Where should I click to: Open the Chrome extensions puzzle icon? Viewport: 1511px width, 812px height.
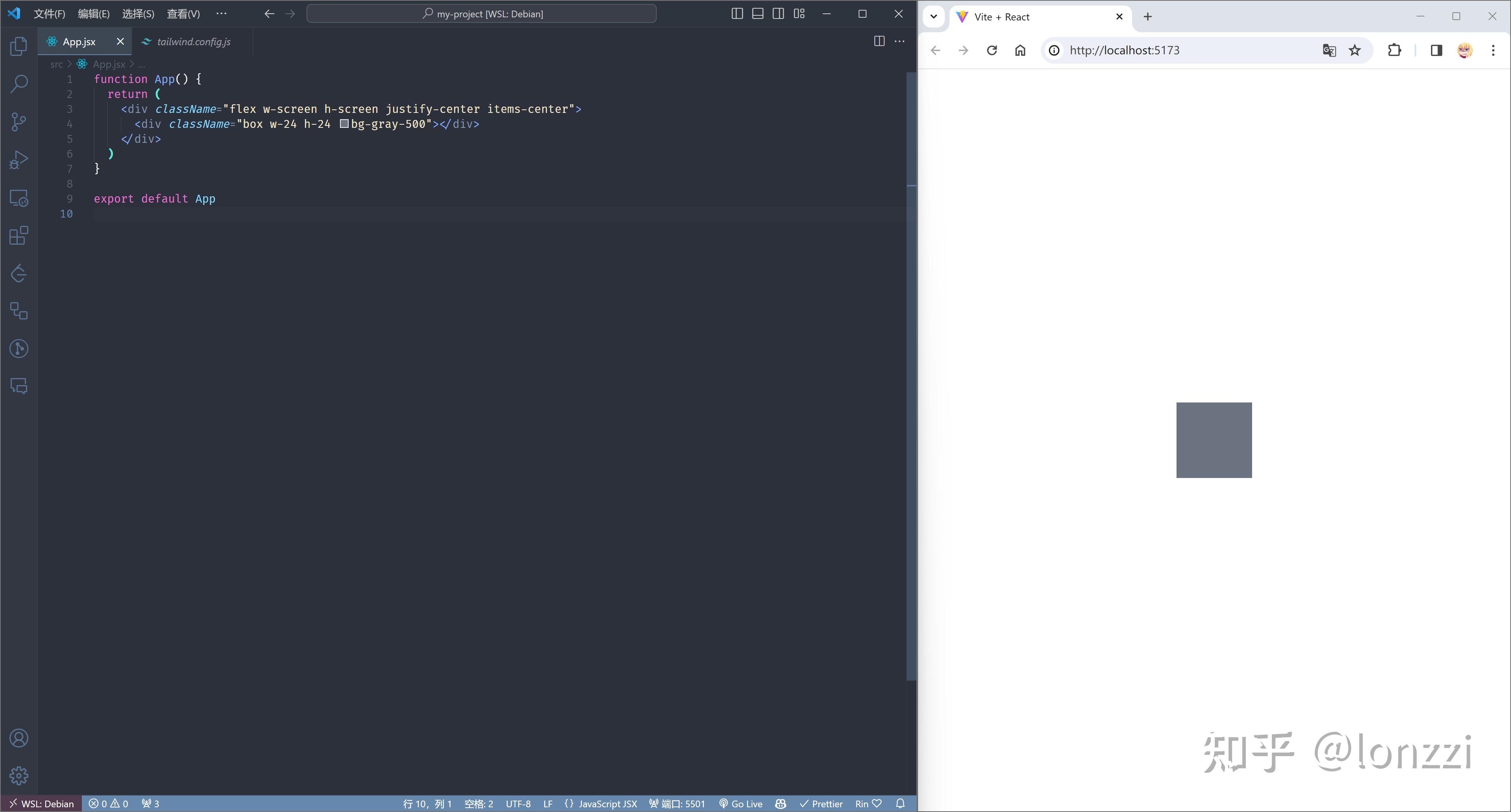1394,50
